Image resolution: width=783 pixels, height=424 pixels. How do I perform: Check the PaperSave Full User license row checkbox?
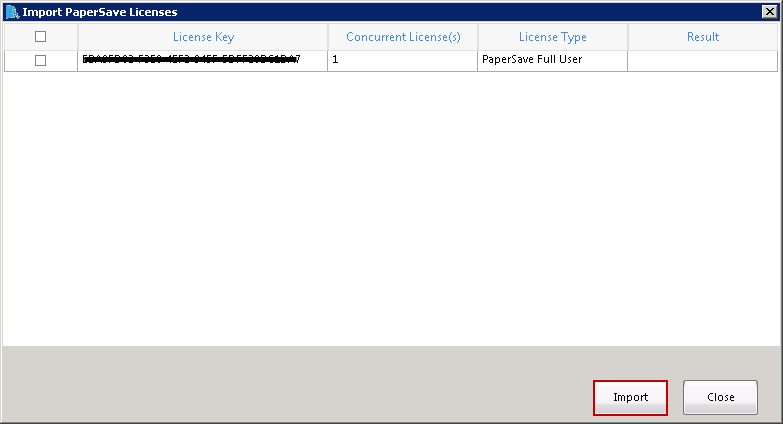[40, 60]
